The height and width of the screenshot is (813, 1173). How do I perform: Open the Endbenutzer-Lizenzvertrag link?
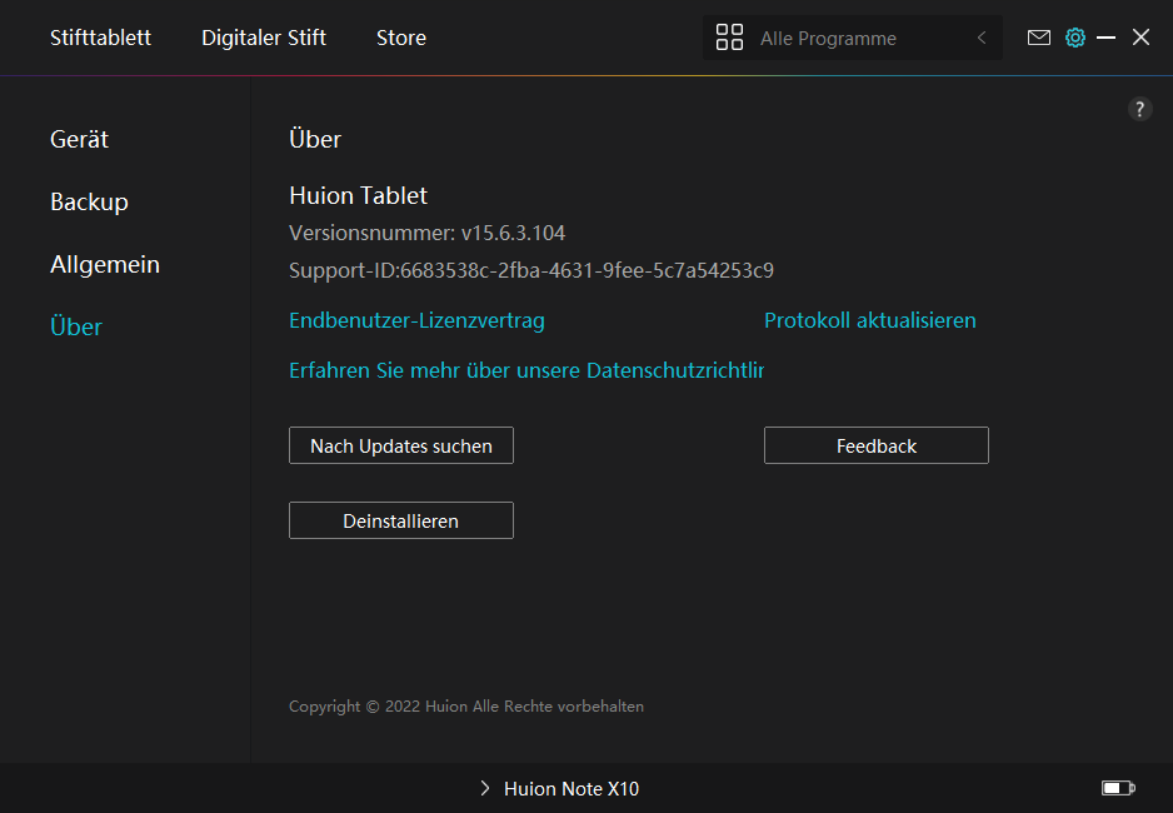(x=417, y=321)
